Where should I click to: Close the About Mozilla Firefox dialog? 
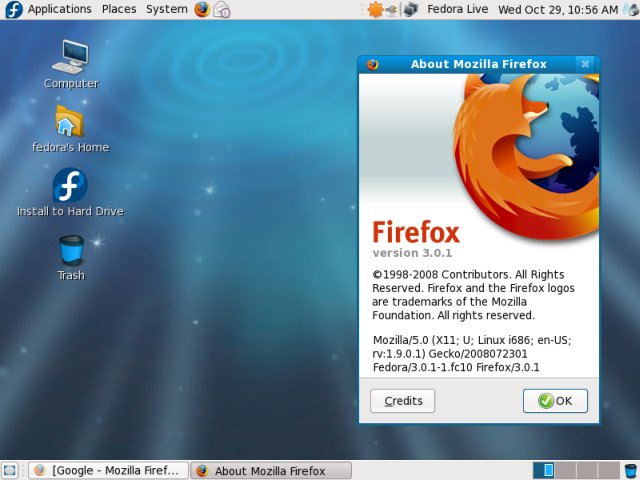[585, 64]
